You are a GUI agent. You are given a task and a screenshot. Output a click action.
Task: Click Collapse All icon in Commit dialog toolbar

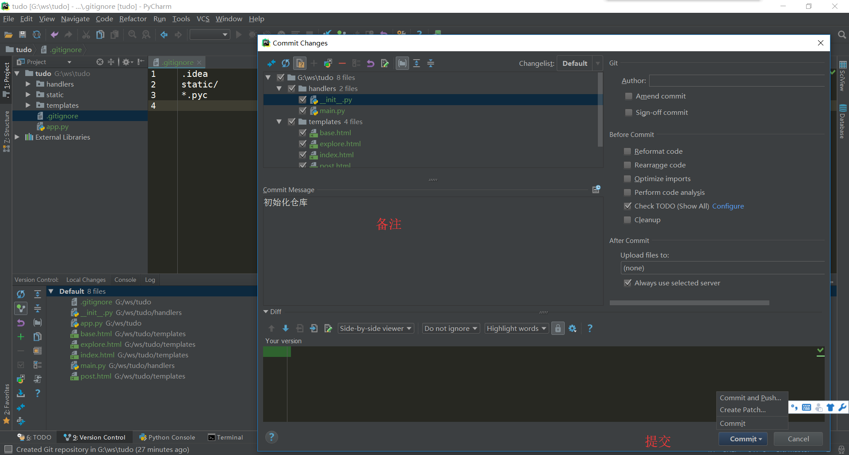tap(430, 63)
